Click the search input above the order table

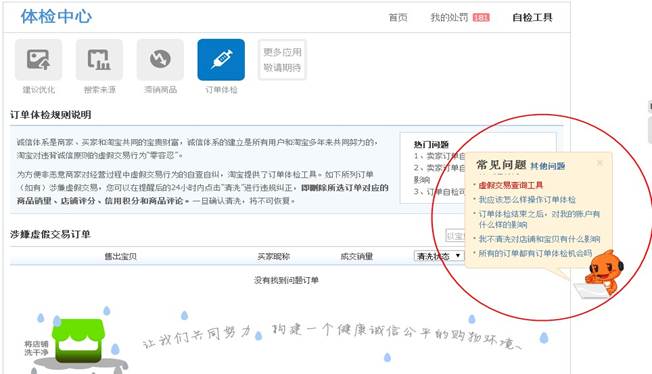click(x=455, y=236)
